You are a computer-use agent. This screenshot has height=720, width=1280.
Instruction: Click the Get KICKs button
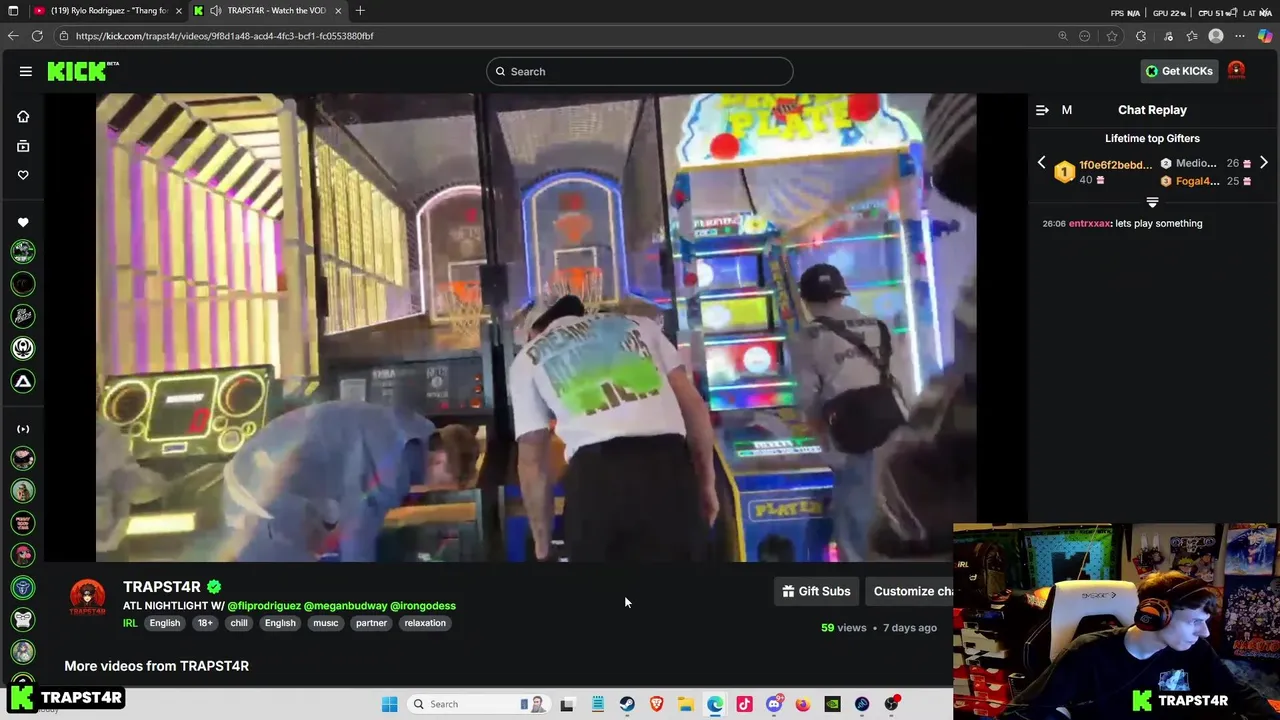click(x=1179, y=71)
